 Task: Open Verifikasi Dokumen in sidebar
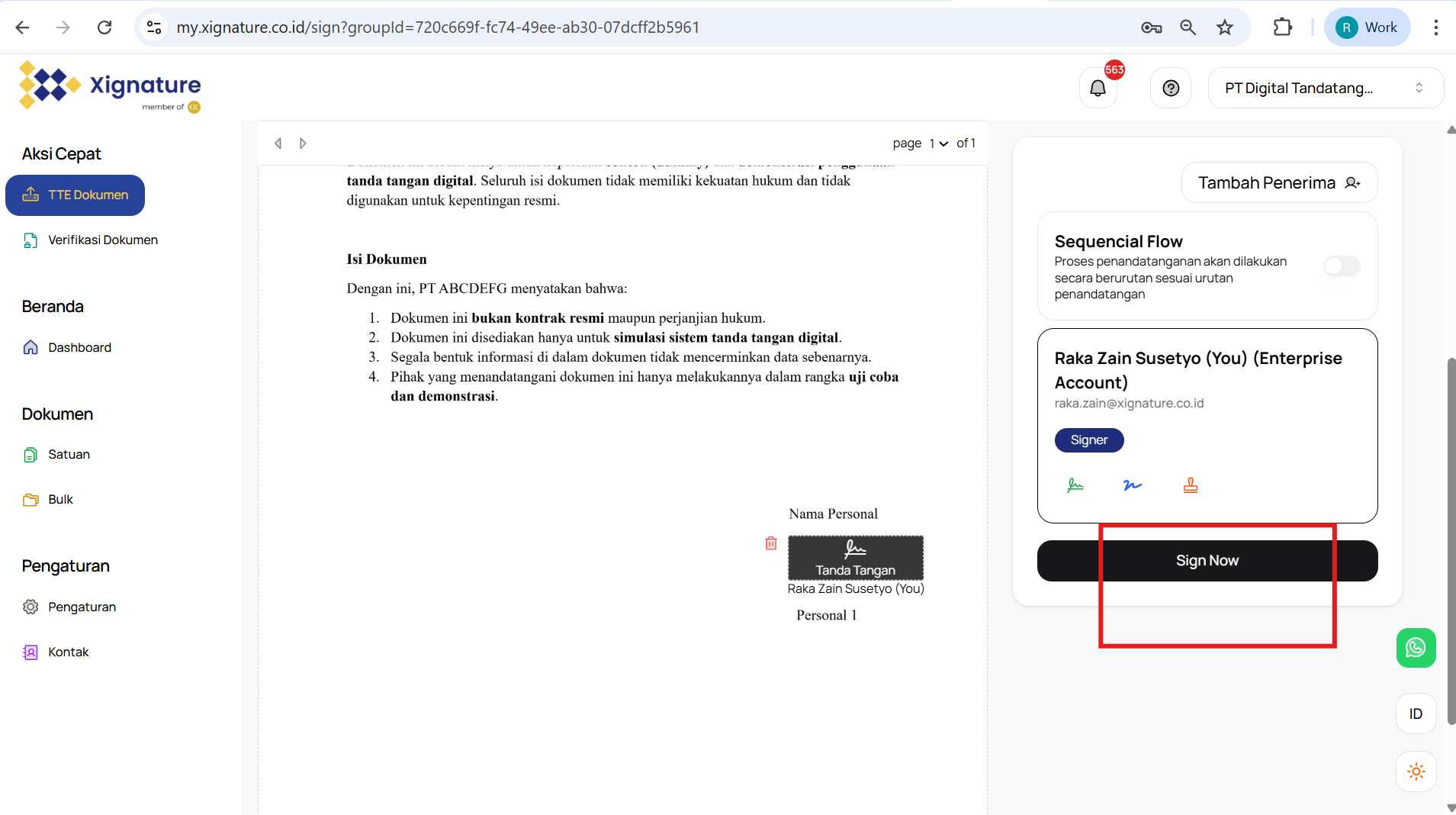click(102, 240)
